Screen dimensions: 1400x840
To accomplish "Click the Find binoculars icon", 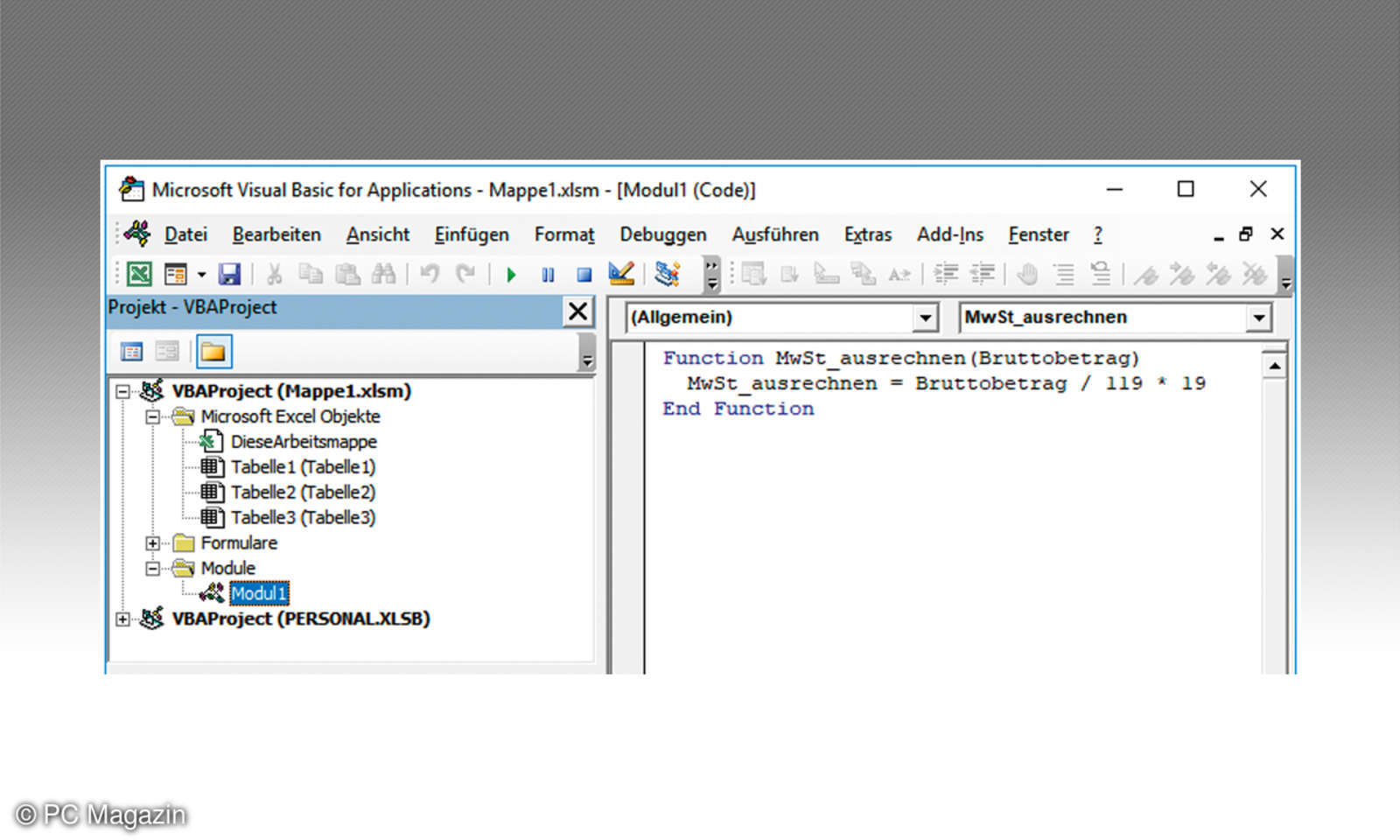I will click(x=383, y=275).
